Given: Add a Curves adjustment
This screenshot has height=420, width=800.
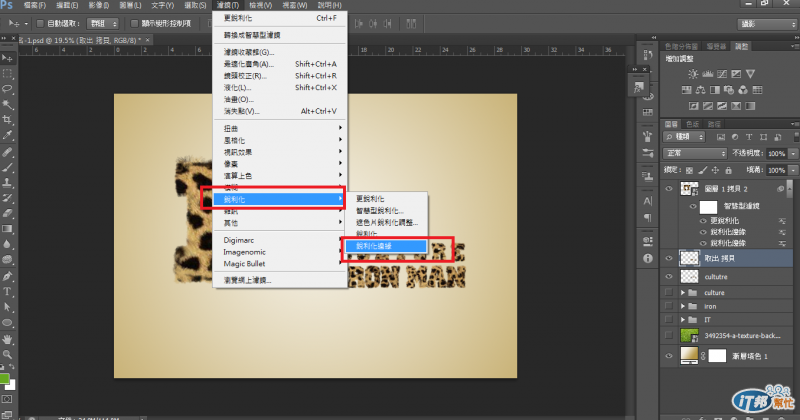Looking at the screenshot, I should (x=721, y=74).
